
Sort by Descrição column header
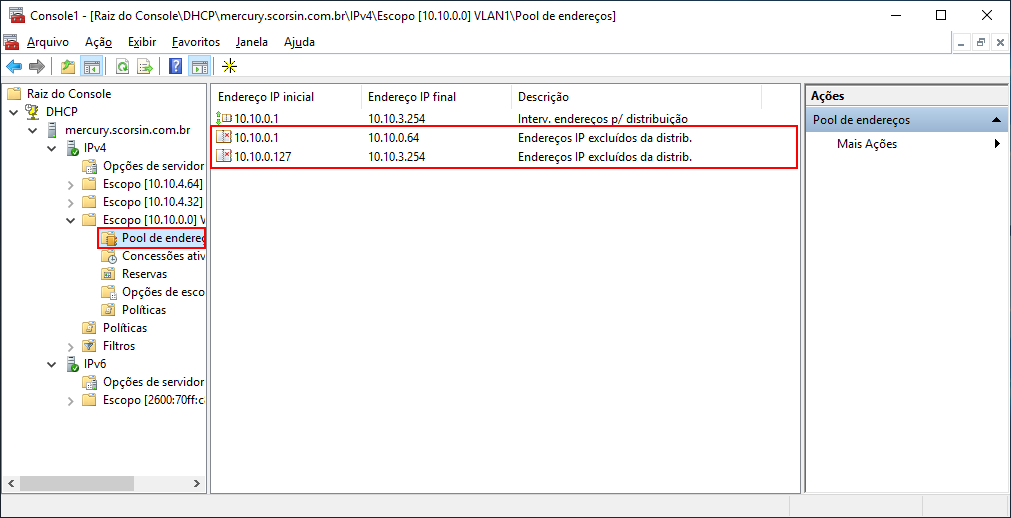point(636,97)
